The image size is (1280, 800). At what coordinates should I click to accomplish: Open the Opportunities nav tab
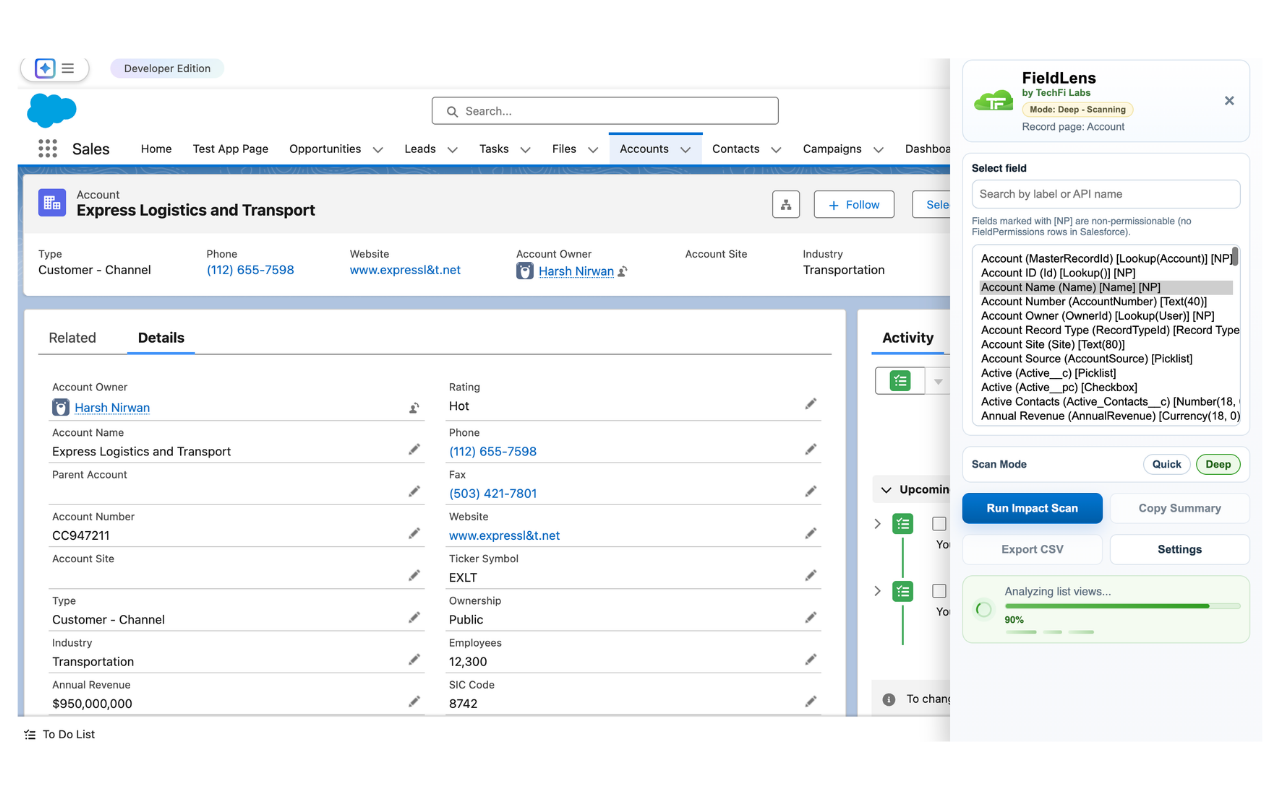325,149
